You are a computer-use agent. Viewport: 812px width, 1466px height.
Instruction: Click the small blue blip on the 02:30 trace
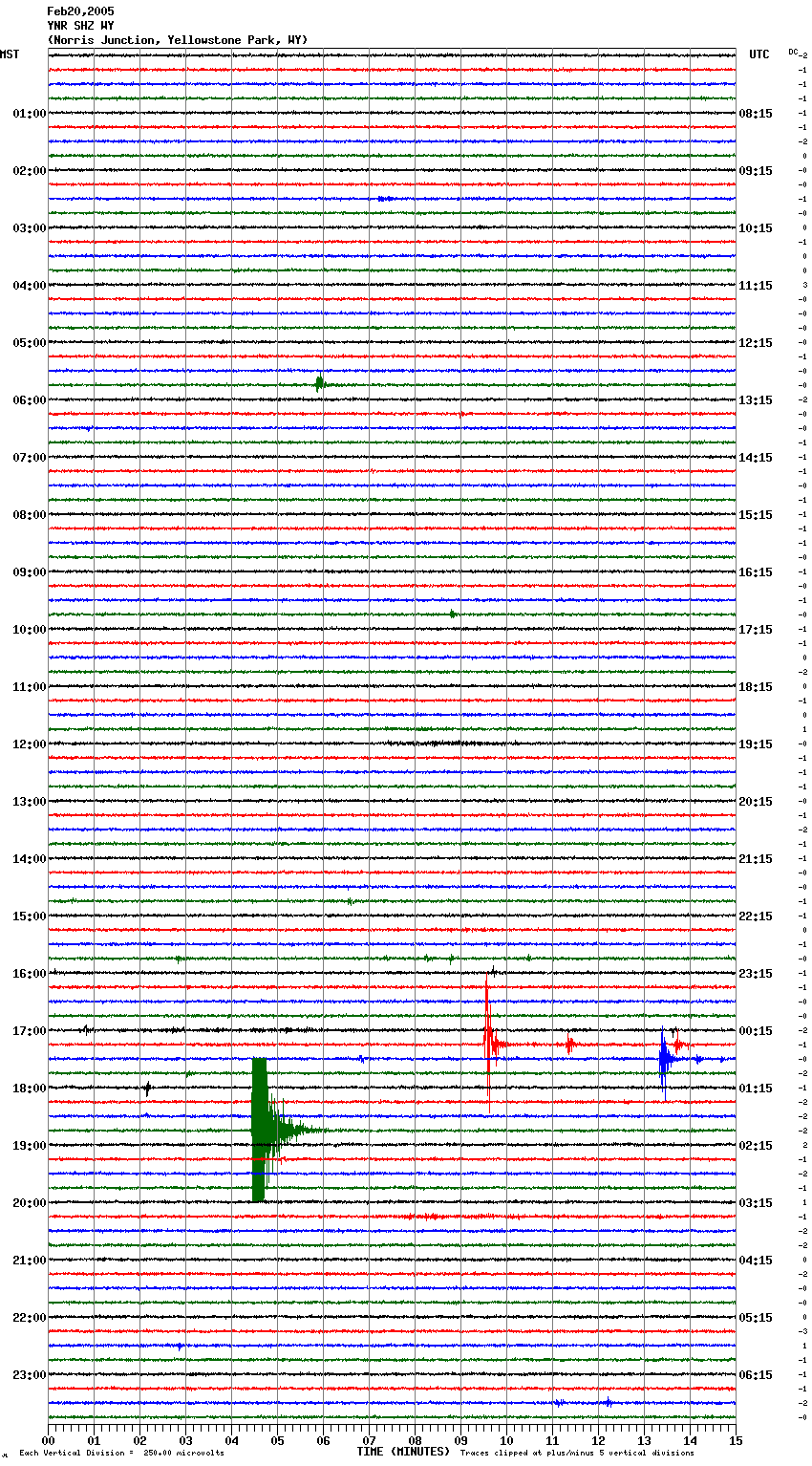(x=385, y=199)
